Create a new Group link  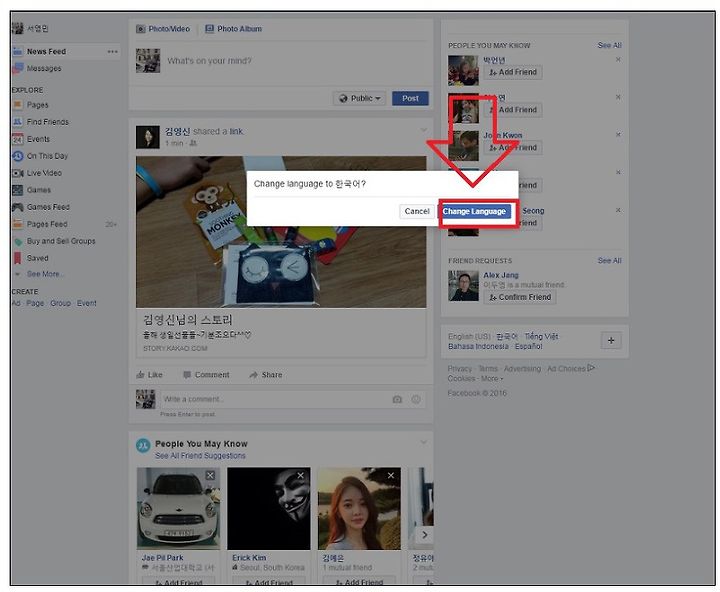pyautogui.click(x=61, y=303)
